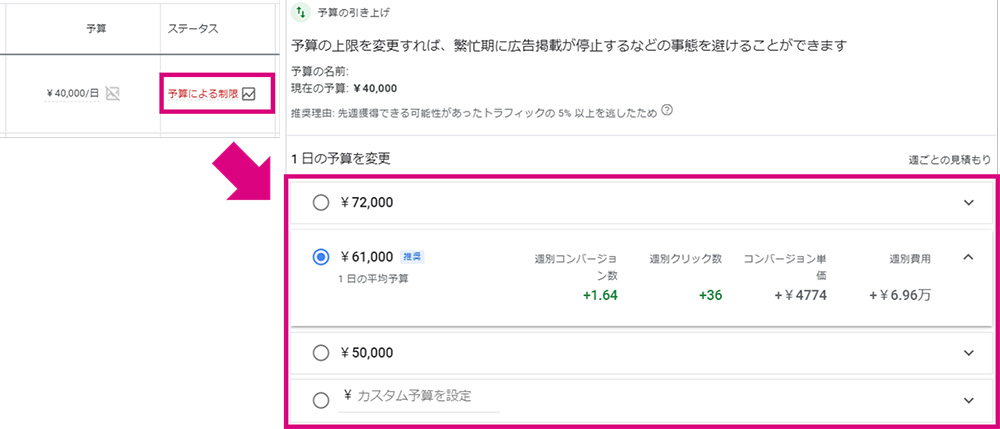The image size is (1000, 429).
Task: Select the ¥72,000 radio button
Action: (321, 203)
